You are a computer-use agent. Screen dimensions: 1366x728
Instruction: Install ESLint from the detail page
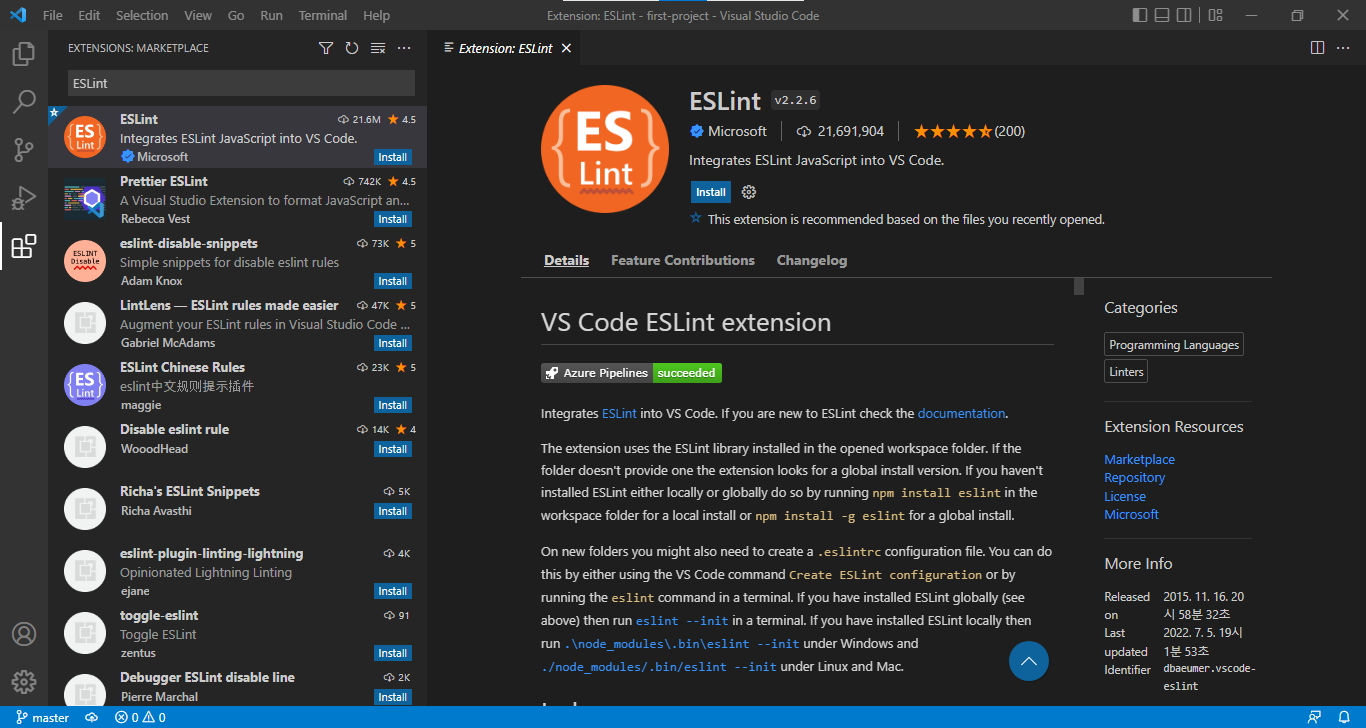(x=711, y=192)
